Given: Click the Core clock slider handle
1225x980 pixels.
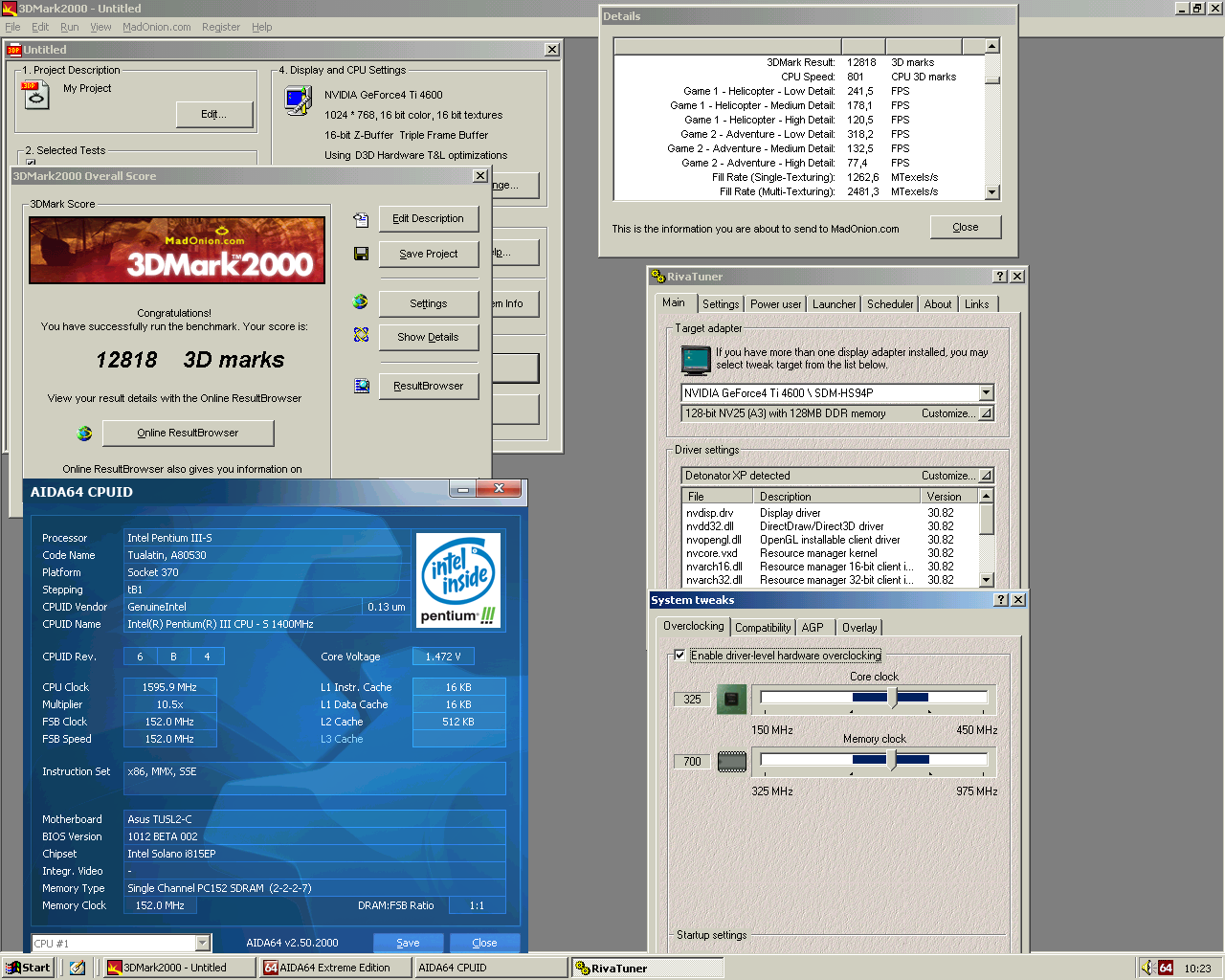Looking at the screenshot, I should click(894, 698).
